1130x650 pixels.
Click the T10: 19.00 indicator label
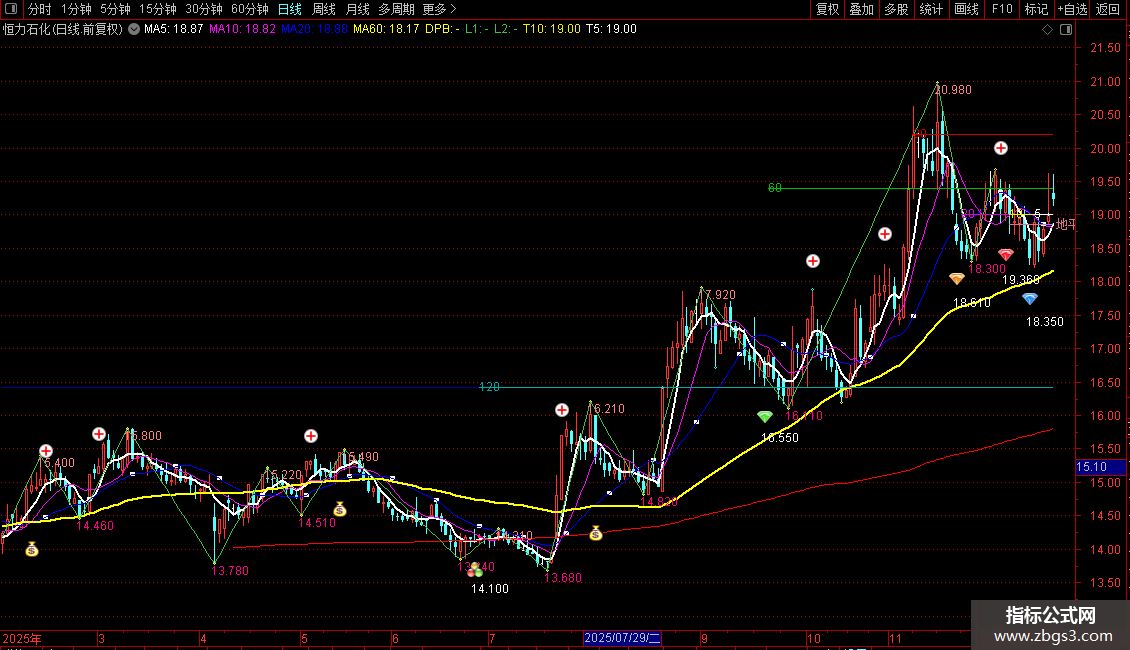point(551,29)
